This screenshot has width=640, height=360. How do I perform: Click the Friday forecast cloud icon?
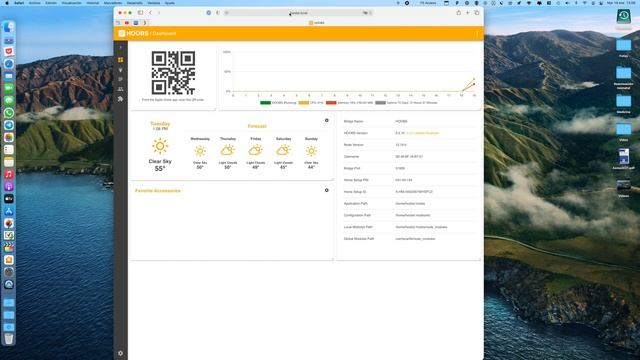tap(256, 151)
